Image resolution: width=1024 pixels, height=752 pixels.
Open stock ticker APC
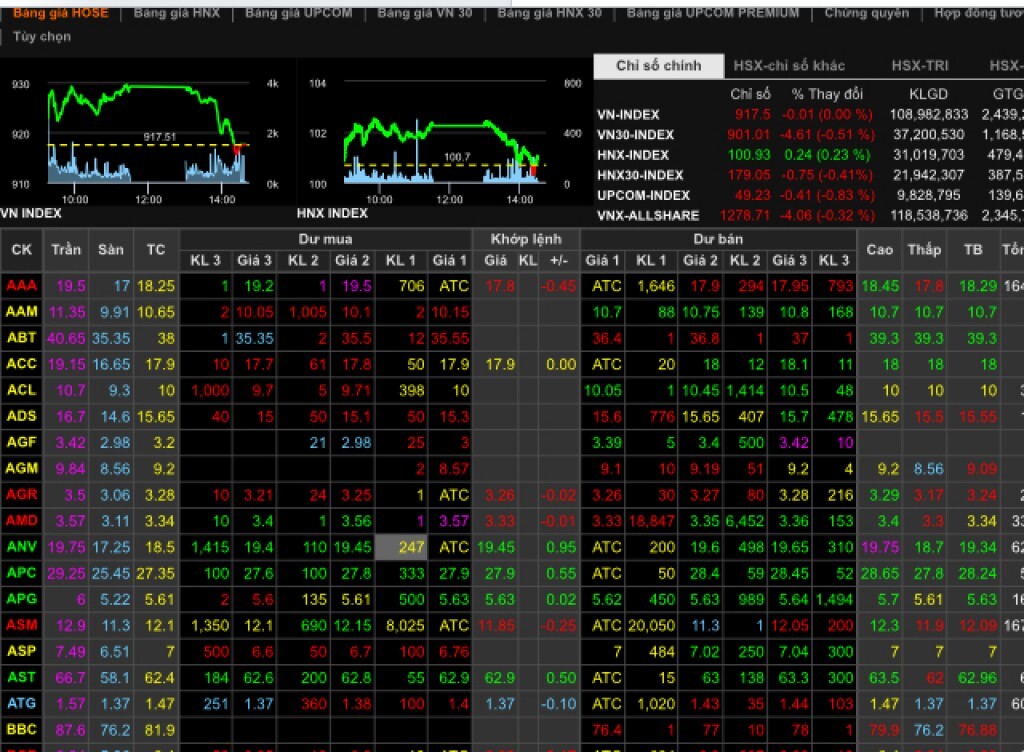22,573
